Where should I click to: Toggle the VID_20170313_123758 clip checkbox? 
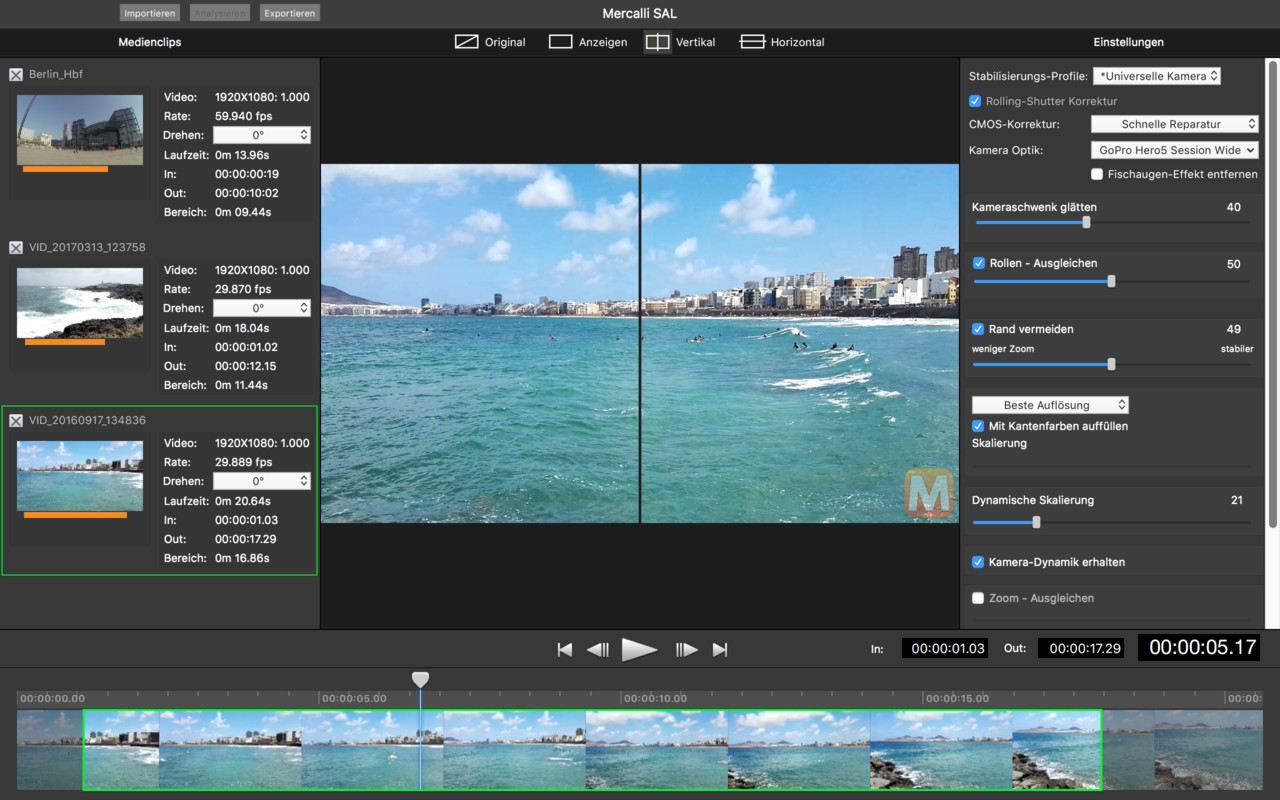(16, 247)
